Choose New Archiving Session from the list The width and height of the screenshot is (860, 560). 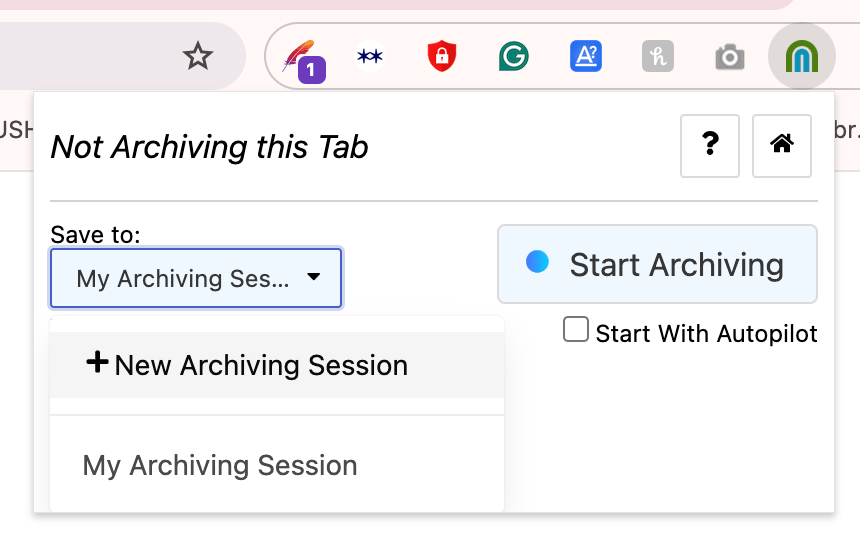coord(261,365)
